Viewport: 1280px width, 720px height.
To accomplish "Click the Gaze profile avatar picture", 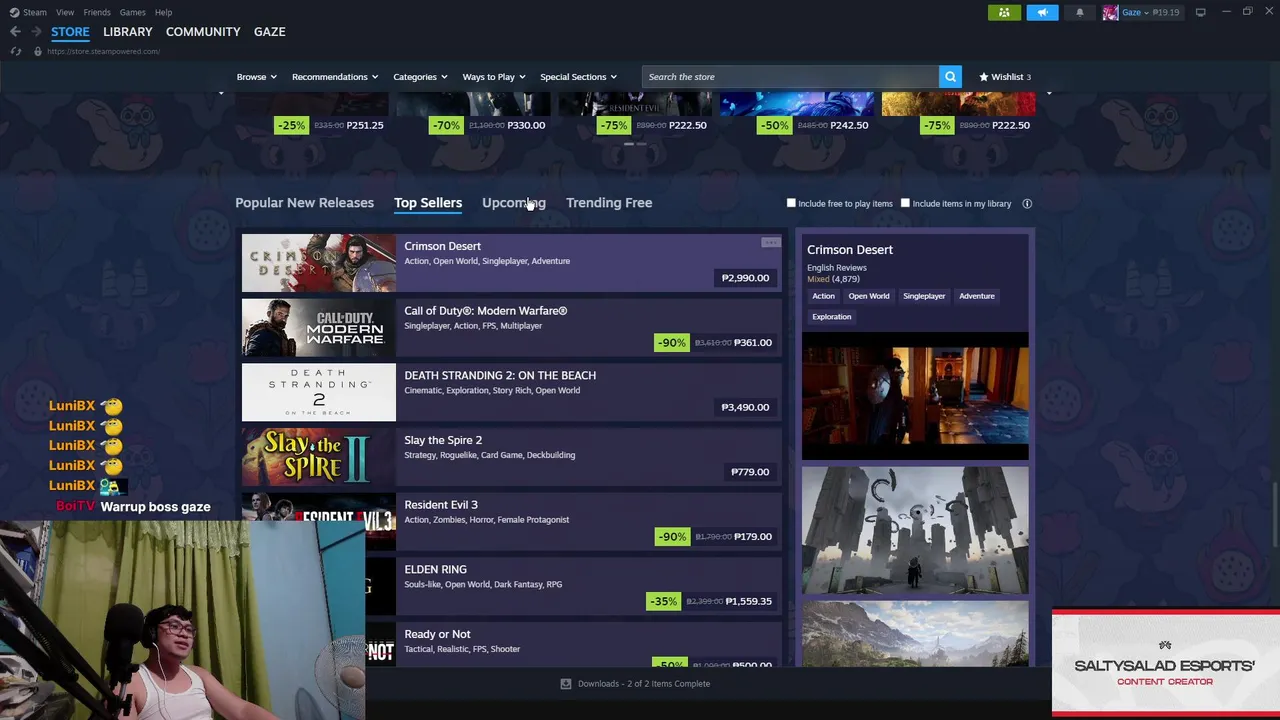I will pos(1110,12).
